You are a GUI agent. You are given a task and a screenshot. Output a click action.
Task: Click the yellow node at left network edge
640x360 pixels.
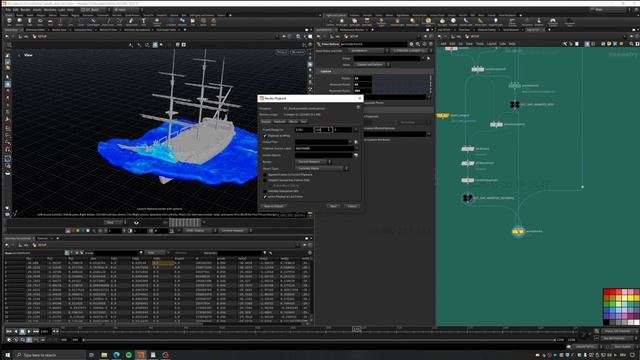442,116
